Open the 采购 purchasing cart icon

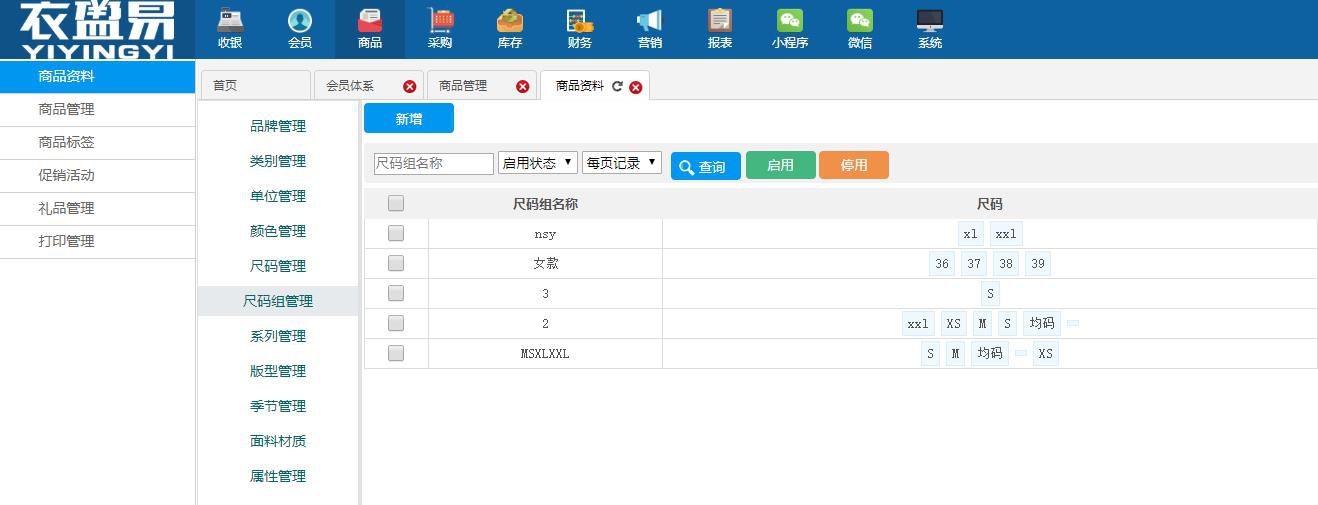[x=440, y=21]
